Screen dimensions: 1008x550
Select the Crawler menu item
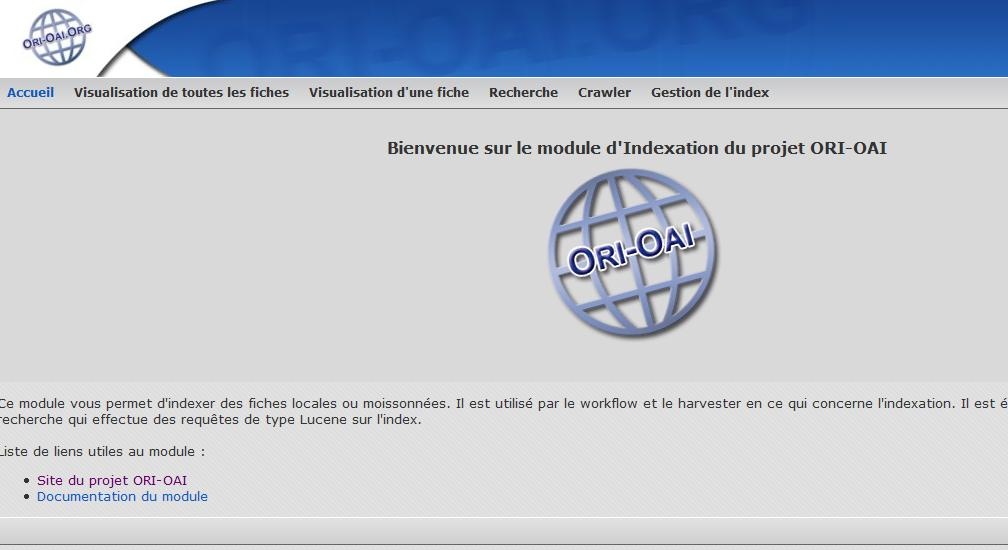[x=604, y=93]
